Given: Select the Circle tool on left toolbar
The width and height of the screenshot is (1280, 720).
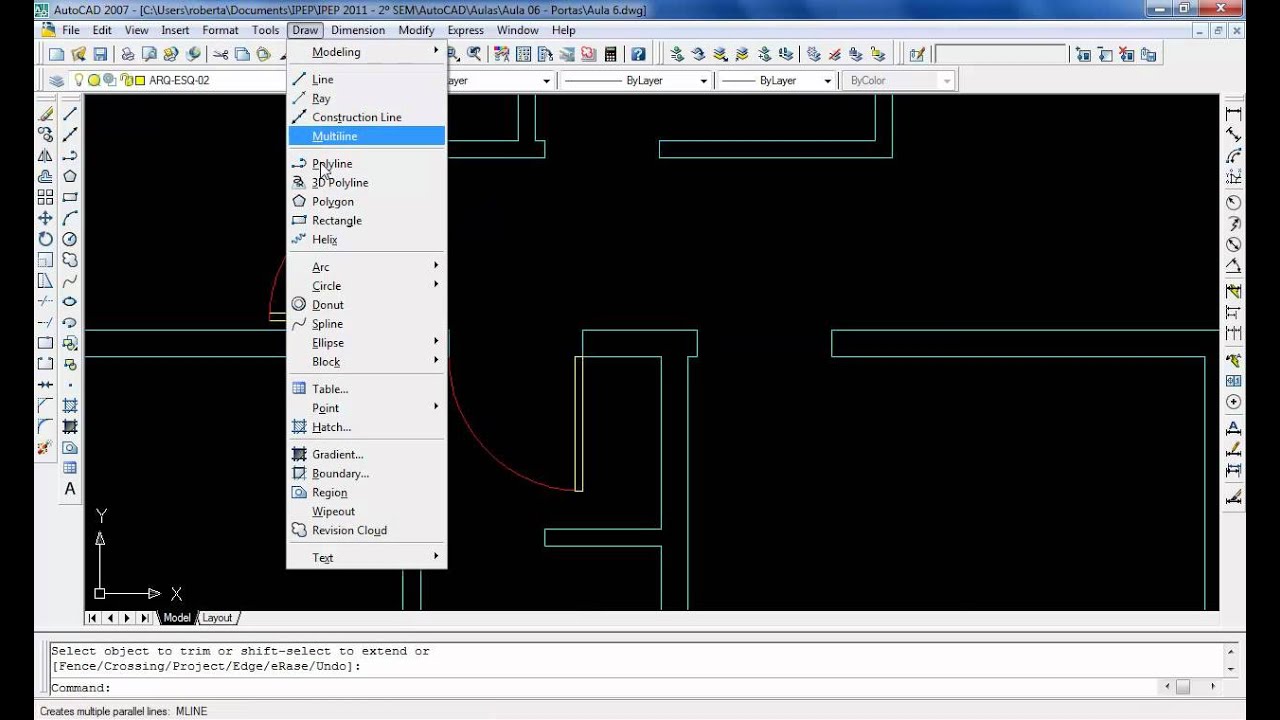Looking at the screenshot, I should (x=70, y=239).
